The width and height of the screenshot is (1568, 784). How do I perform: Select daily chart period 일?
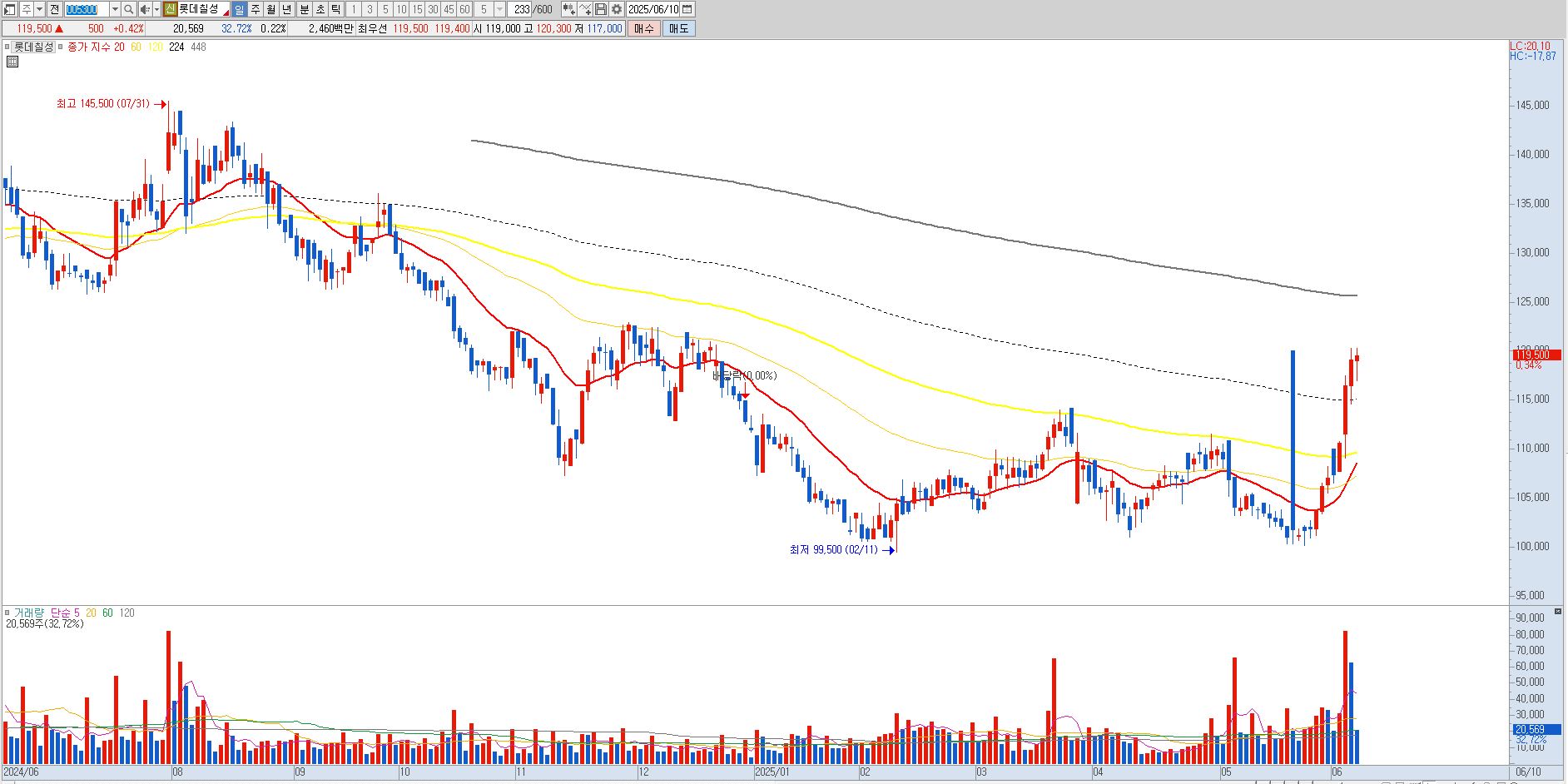click(x=239, y=9)
